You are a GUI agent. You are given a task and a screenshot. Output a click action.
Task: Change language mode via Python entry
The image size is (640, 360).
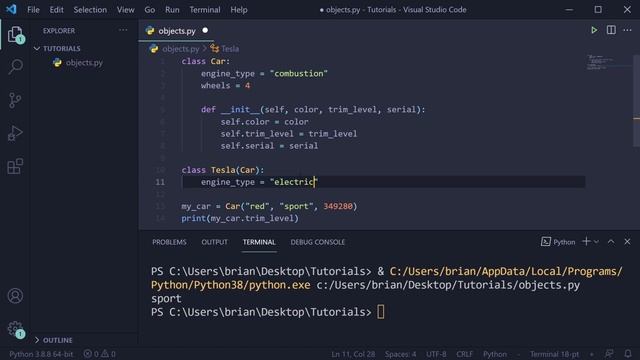pyautogui.click(x=495, y=354)
